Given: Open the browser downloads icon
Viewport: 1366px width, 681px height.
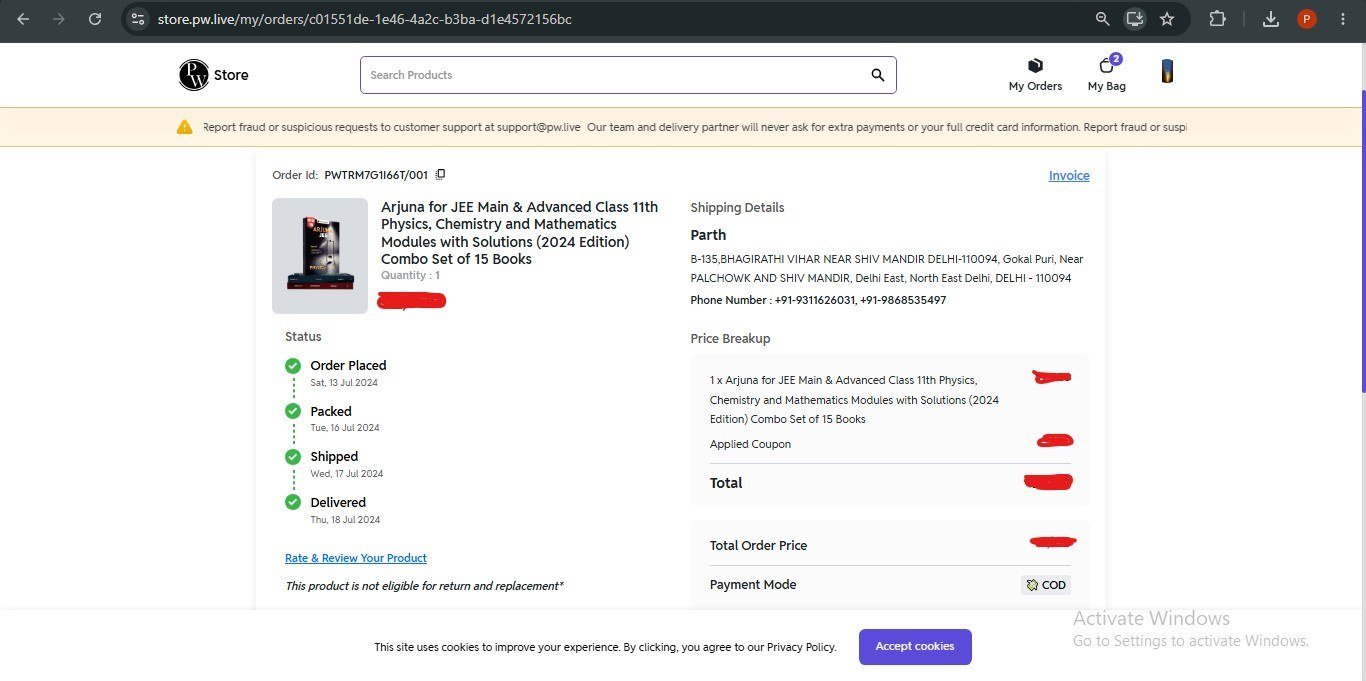Looking at the screenshot, I should pos(1271,19).
